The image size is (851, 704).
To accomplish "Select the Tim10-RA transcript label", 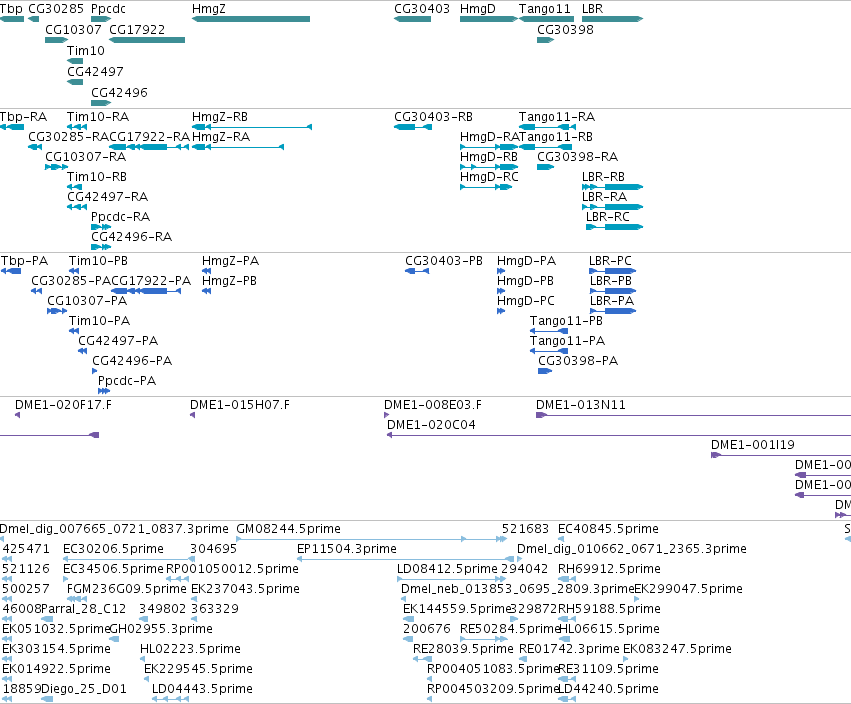I will click(98, 117).
